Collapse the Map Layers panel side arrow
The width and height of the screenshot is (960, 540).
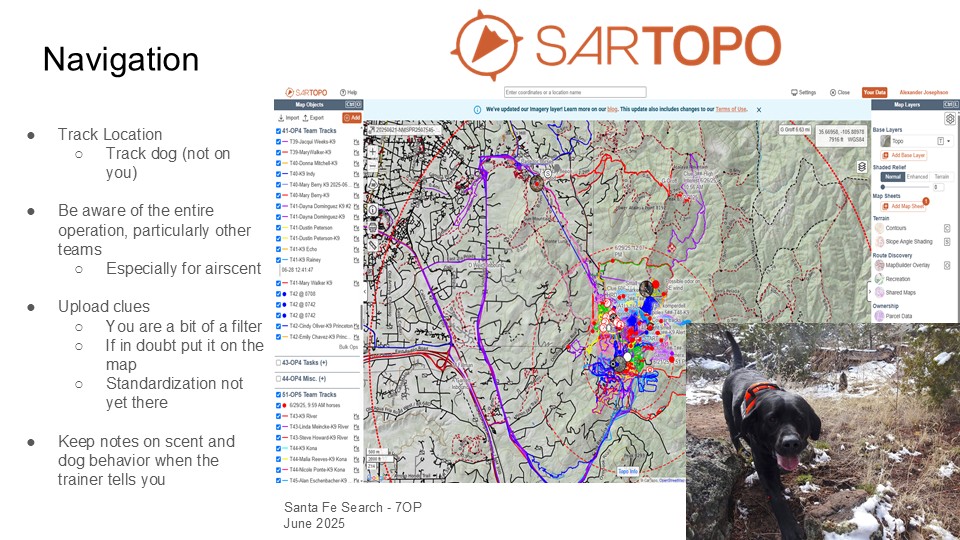coord(869,291)
